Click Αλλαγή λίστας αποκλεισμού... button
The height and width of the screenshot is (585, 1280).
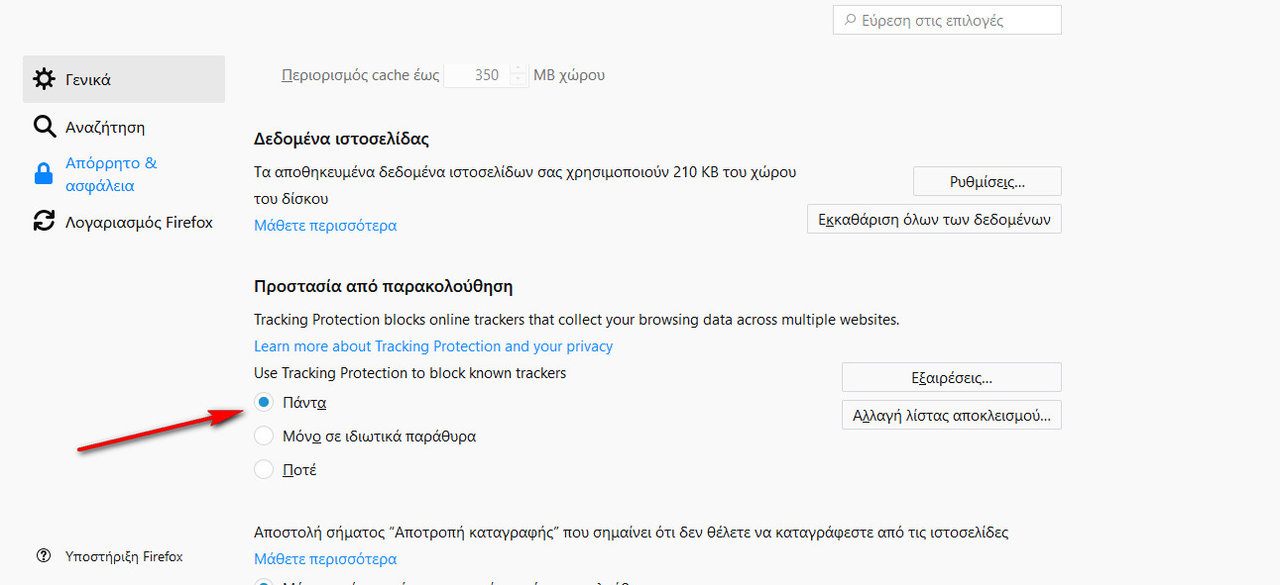coord(951,414)
